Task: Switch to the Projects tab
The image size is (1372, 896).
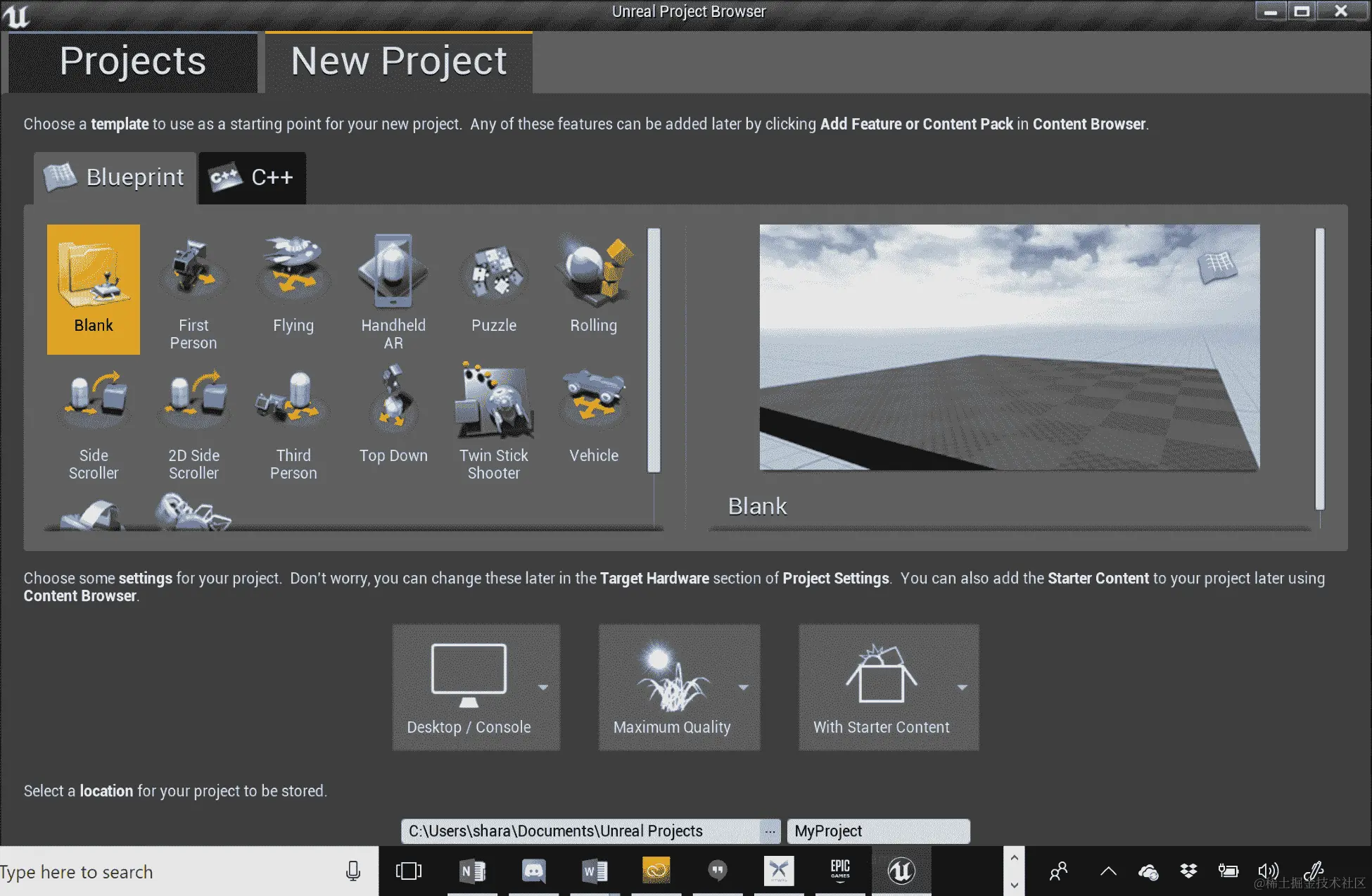Action: (133, 61)
